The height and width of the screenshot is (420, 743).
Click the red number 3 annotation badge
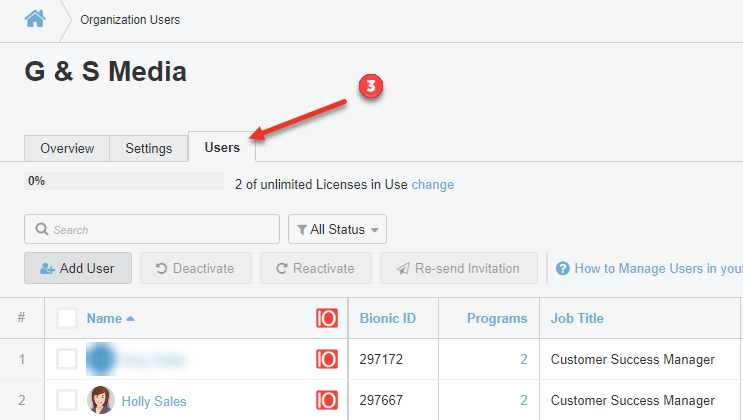coord(370,87)
